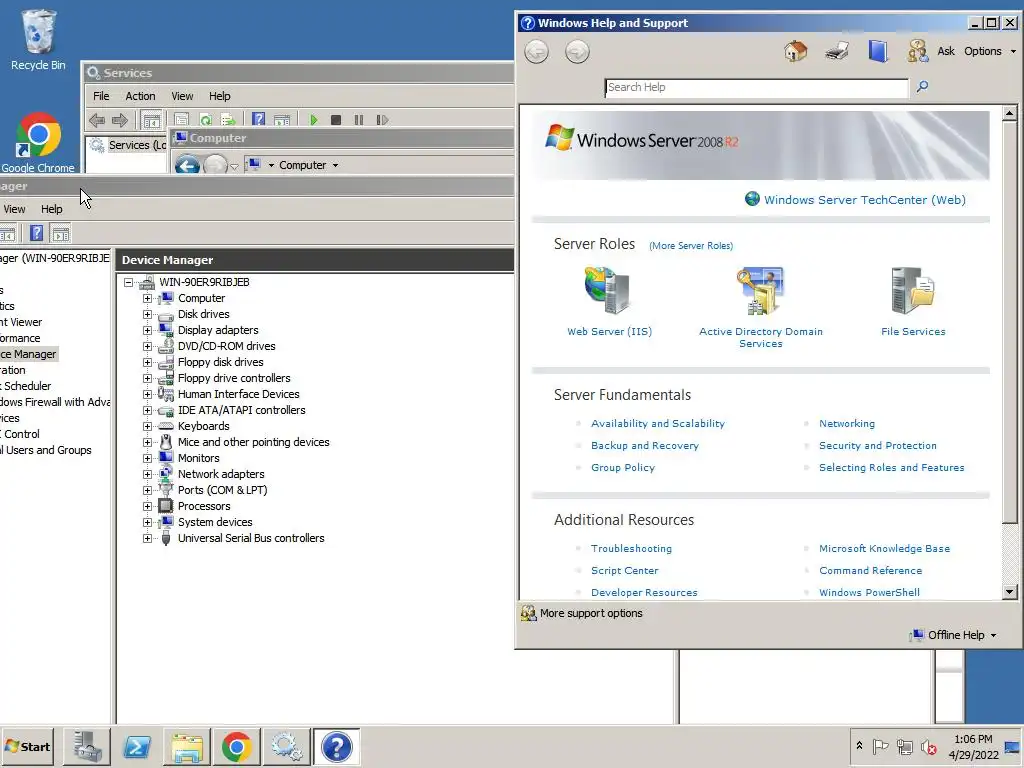Viewport: 1024px width, 768px height.
Task: Open Help menu in Services window
Action: [x=219, y=96]
